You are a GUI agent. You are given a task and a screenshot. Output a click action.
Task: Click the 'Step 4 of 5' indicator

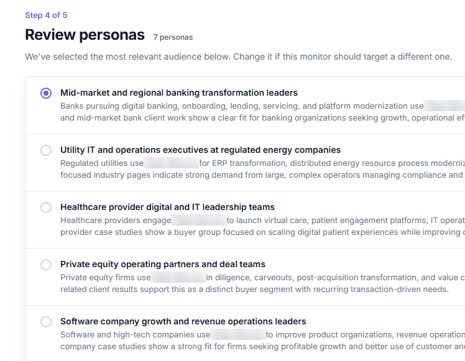[x=46, y=15]
